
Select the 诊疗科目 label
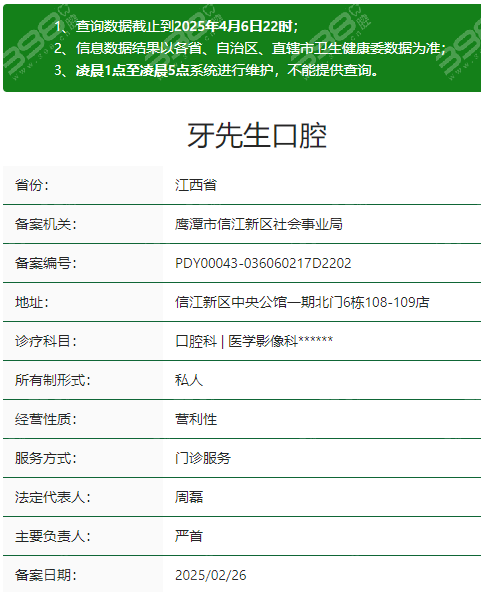click(x=46, y=341)
